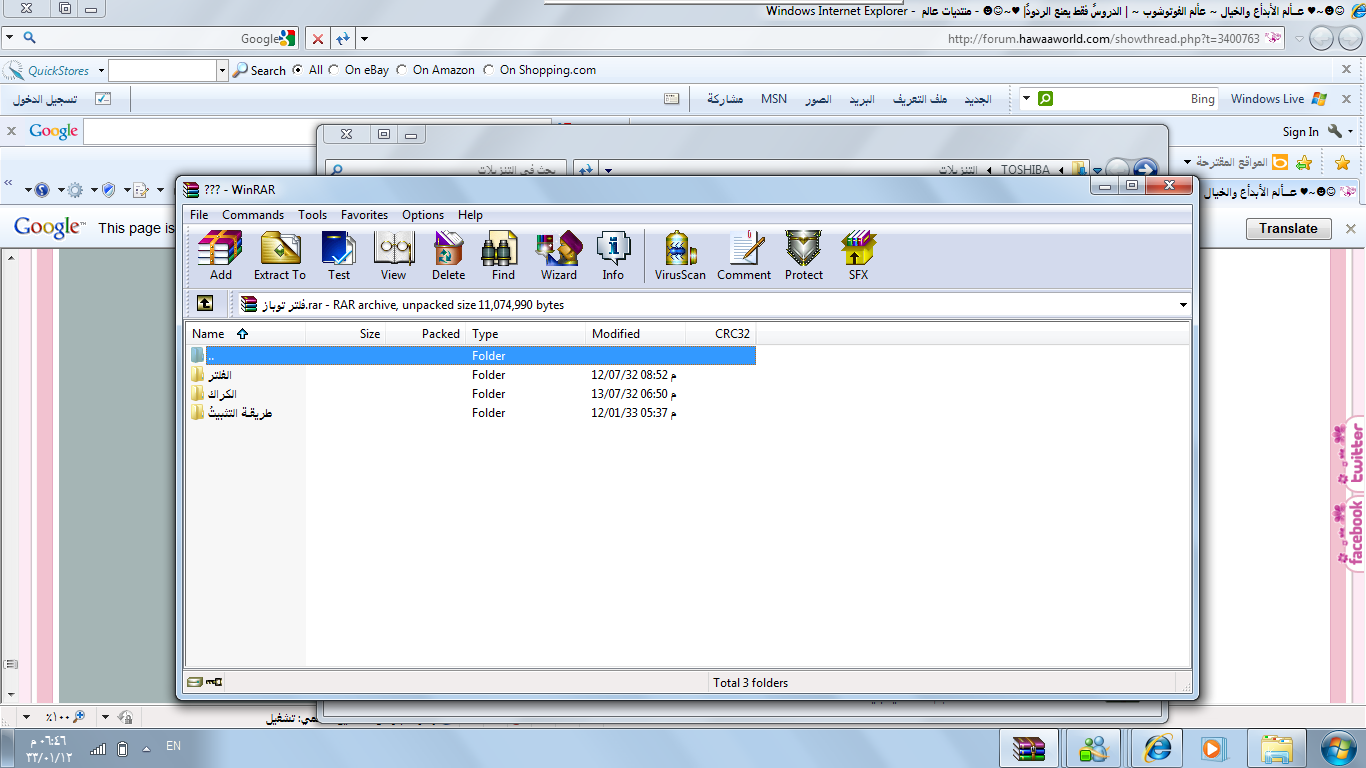Open the Wizard tool in WinRAR
Image resolution: width=1366 pixels, height=768 pixels.
[558, 255]
